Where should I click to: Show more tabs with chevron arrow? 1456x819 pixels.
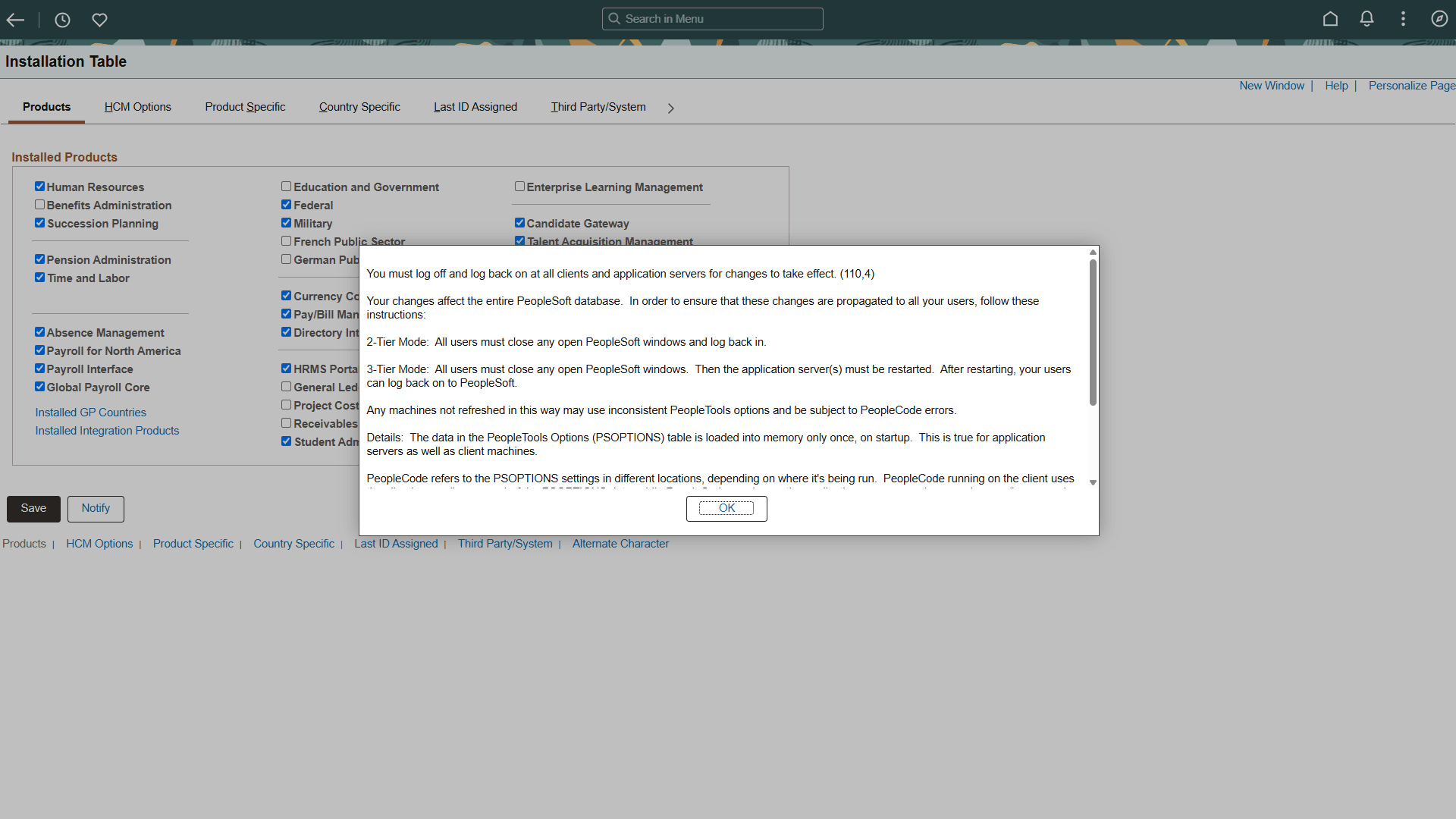click(x=670, y=108)
